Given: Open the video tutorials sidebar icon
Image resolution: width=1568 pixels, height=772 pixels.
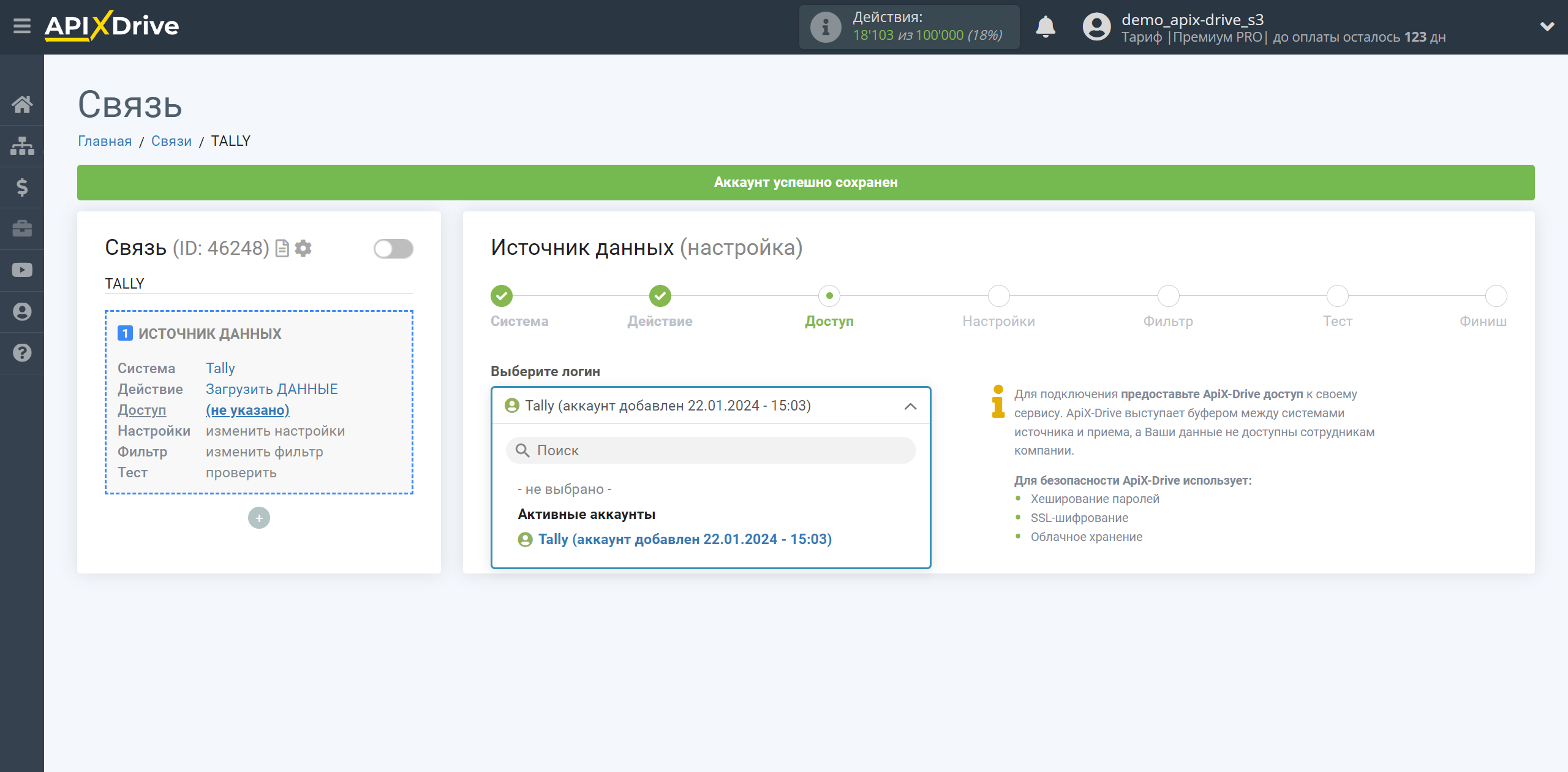Looking at the screenshot, I should point(22,270).
